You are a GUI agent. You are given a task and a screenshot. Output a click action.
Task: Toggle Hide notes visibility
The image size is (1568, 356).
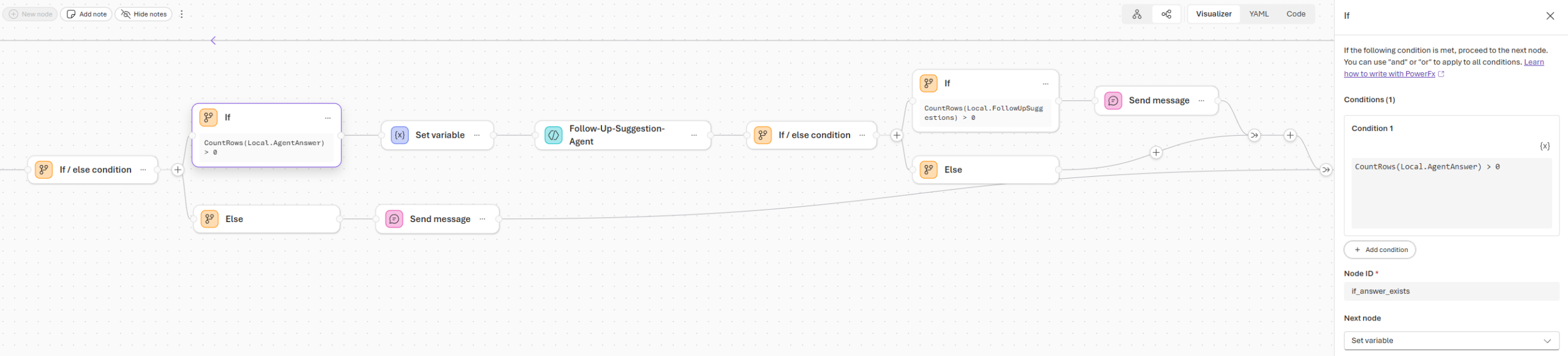tap(143, 14)
